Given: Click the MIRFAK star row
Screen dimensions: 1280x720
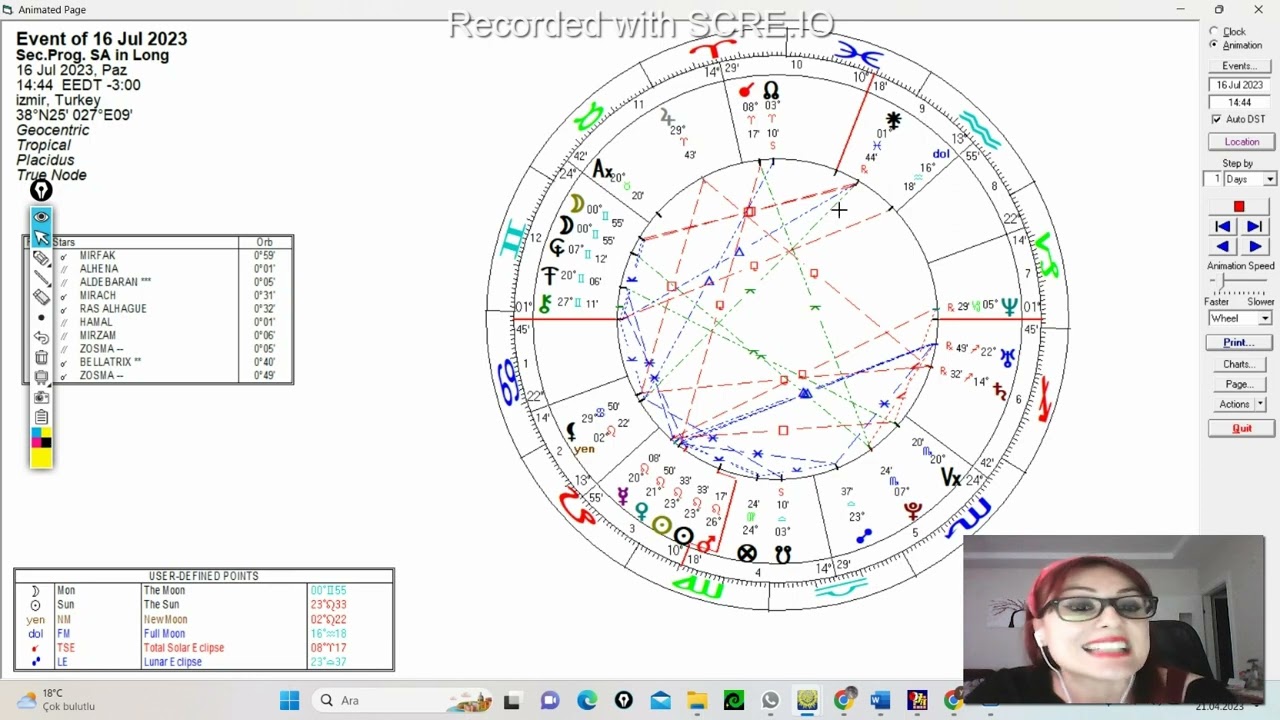Looking at the screenshot, I should point(158,255).
